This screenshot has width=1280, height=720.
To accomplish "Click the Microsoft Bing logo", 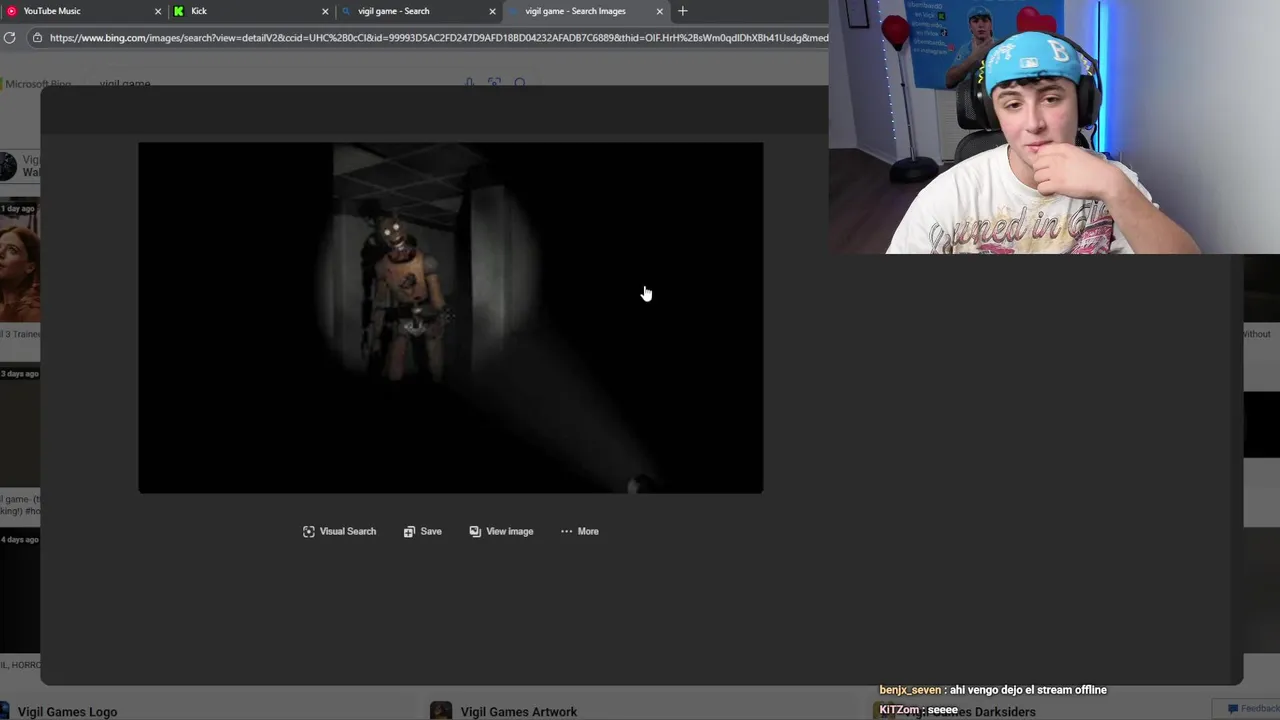I will point(36,84).
